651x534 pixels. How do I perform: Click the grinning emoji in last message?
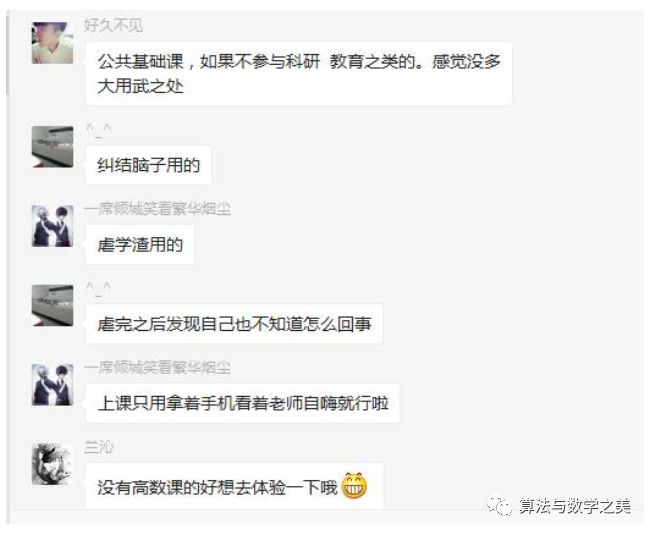[354, 485]
